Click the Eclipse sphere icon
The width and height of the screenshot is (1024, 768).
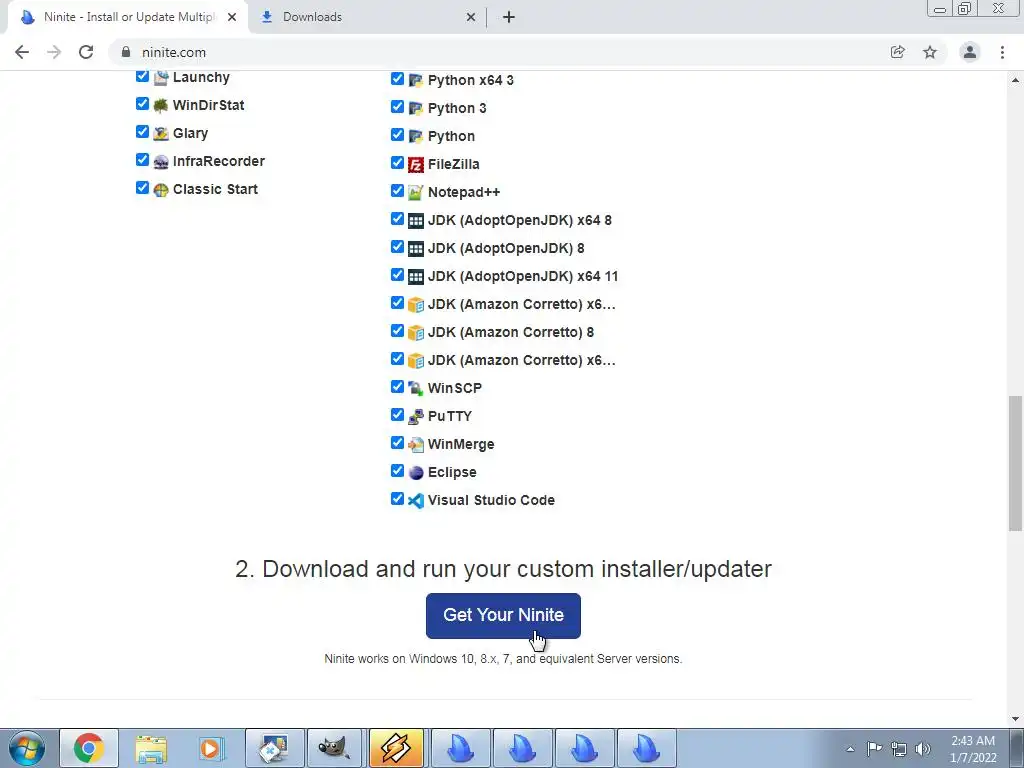pyautogui.click(x=416, y=473)
